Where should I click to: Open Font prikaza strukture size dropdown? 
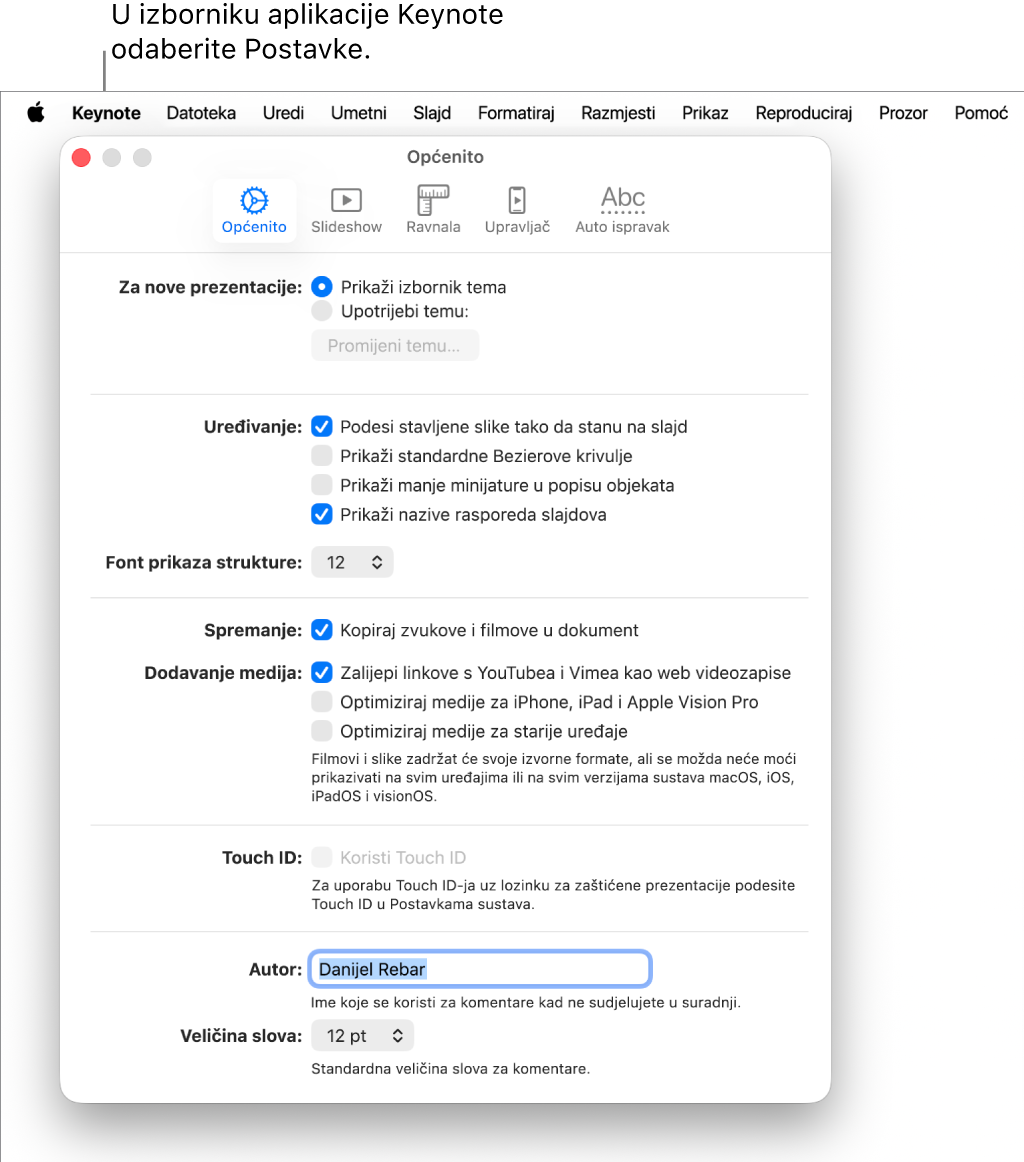[x=352, y=562]
